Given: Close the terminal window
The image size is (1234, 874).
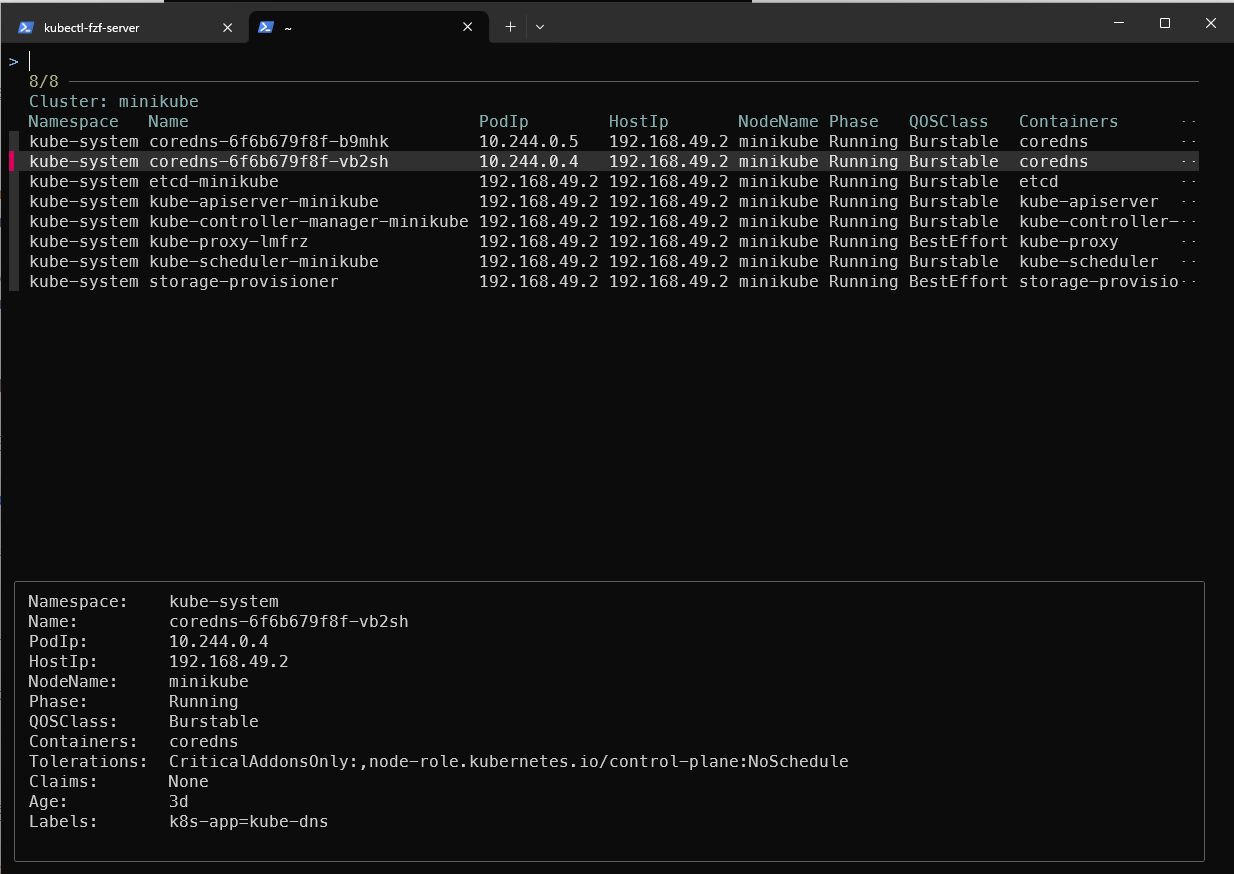Looking at the screenshot, I should click(1211, 22).
